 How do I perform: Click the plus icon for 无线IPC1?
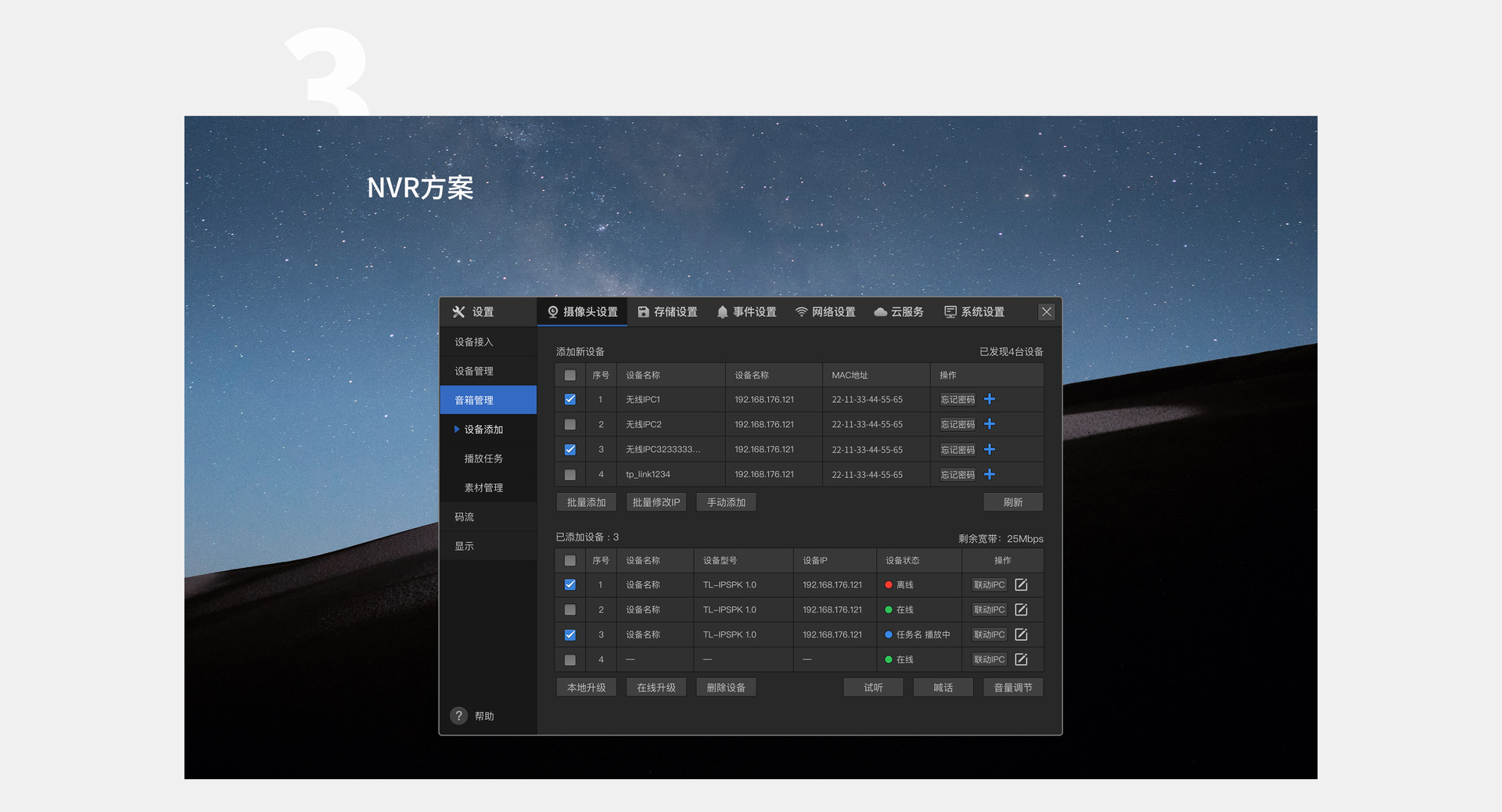(990, 399)
